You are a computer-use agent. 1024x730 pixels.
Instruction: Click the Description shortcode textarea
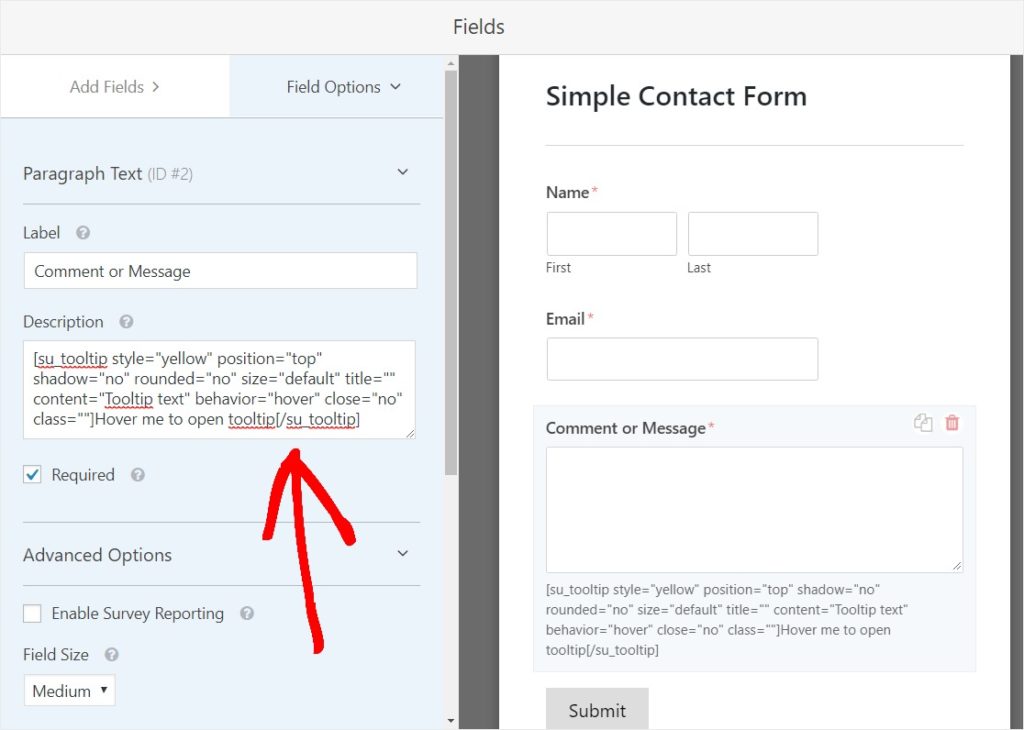click(220, 390)
